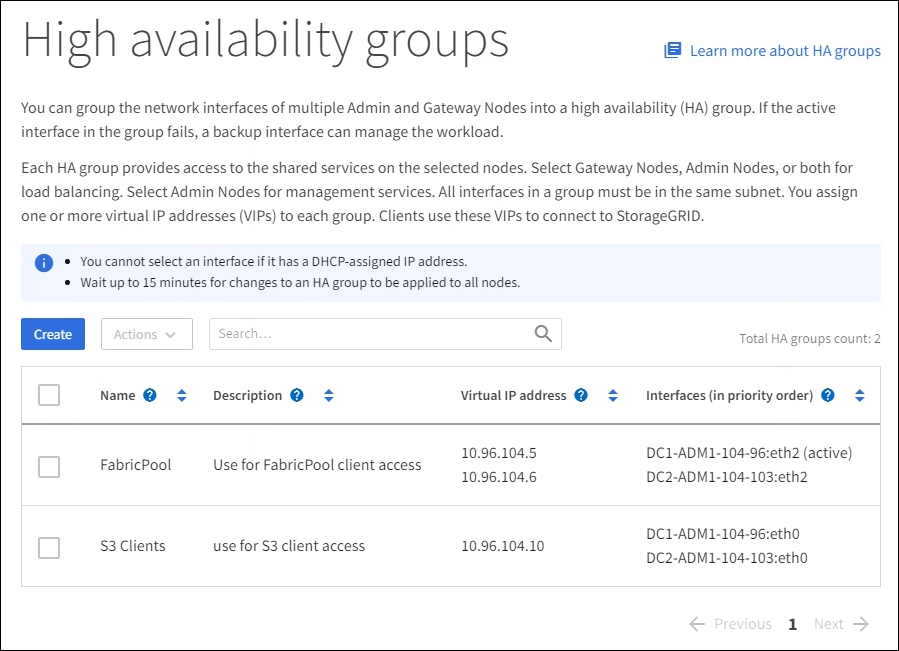The width and height of the screenshot is (899, 651).
Task: Tick the S3 Clients row checkbox
Action: click(49, 547)
